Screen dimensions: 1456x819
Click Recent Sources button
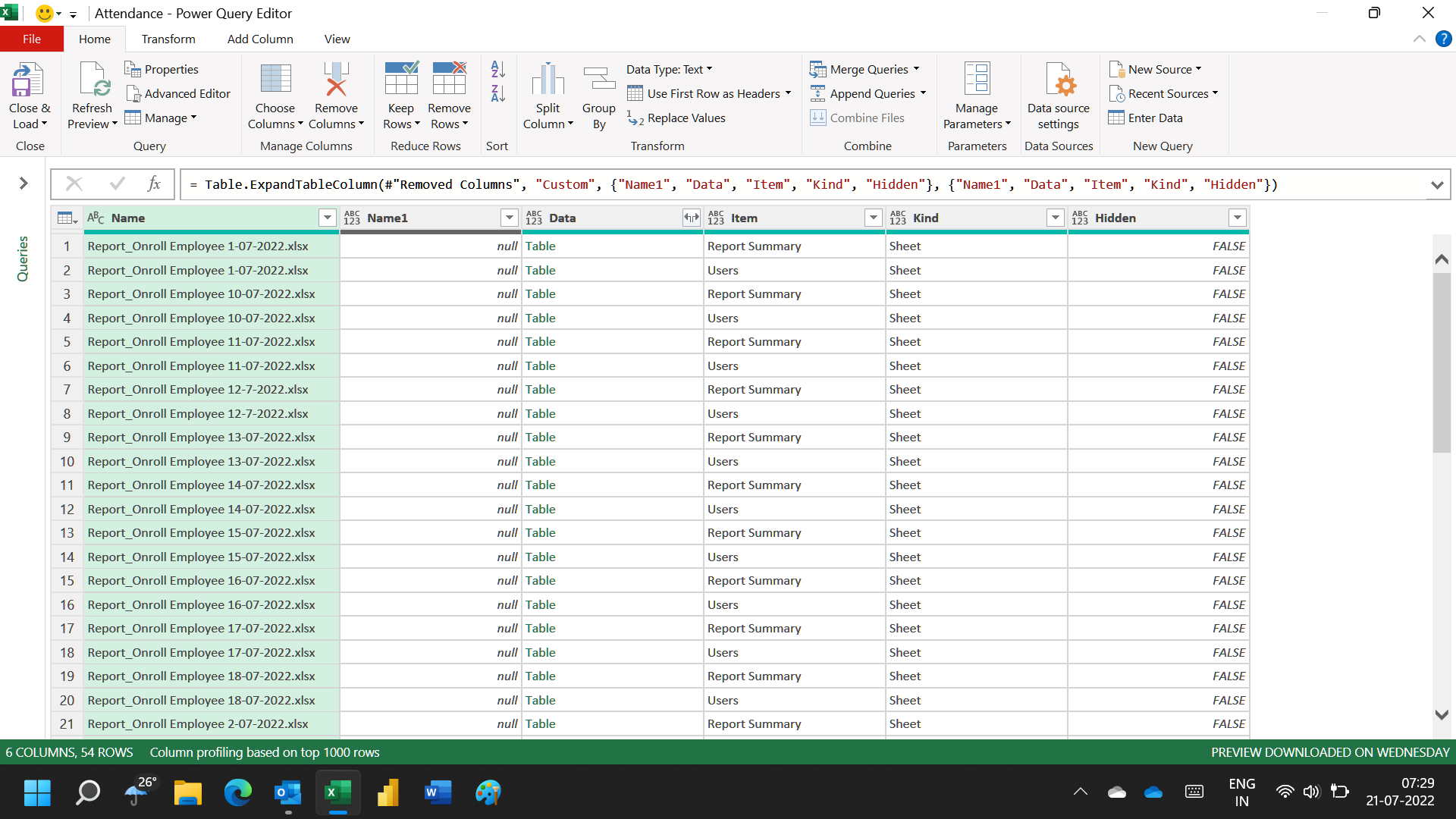1163,93
